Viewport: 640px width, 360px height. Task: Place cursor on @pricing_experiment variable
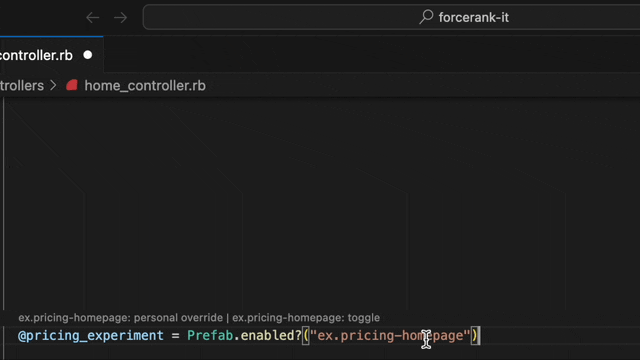tap(91, 336)
